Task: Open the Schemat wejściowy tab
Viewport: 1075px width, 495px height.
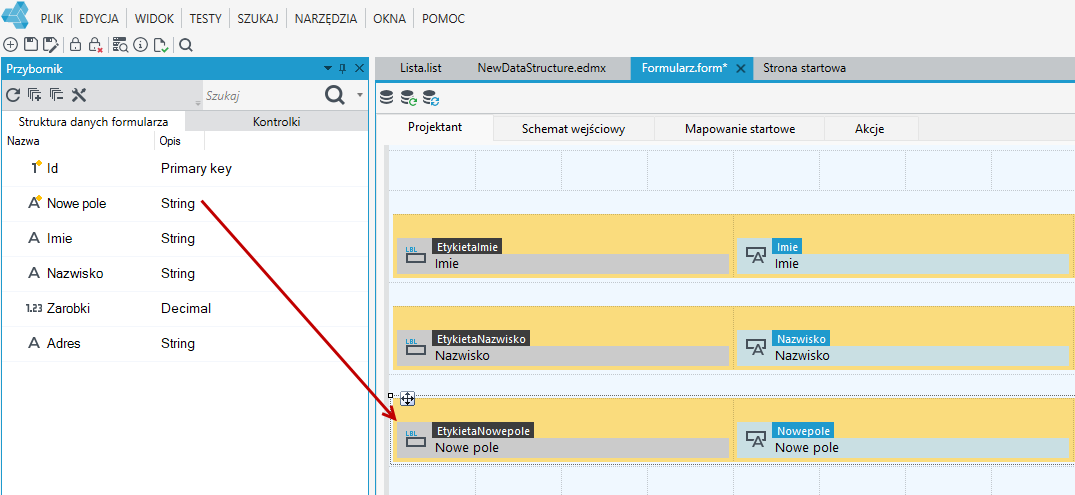Action: tap(573, 128)
